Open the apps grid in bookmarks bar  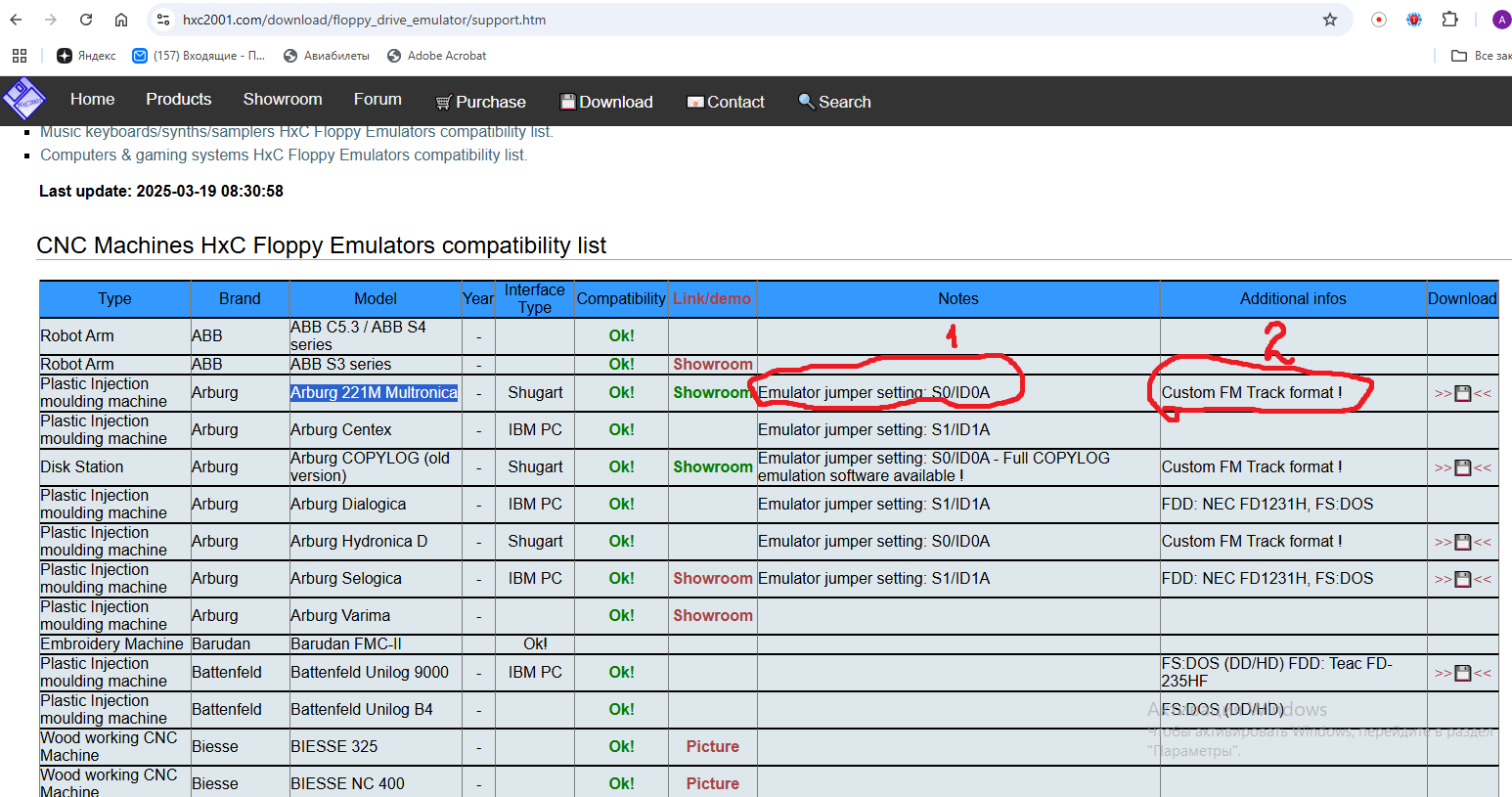pyautogui.click(x=20, y=56)
